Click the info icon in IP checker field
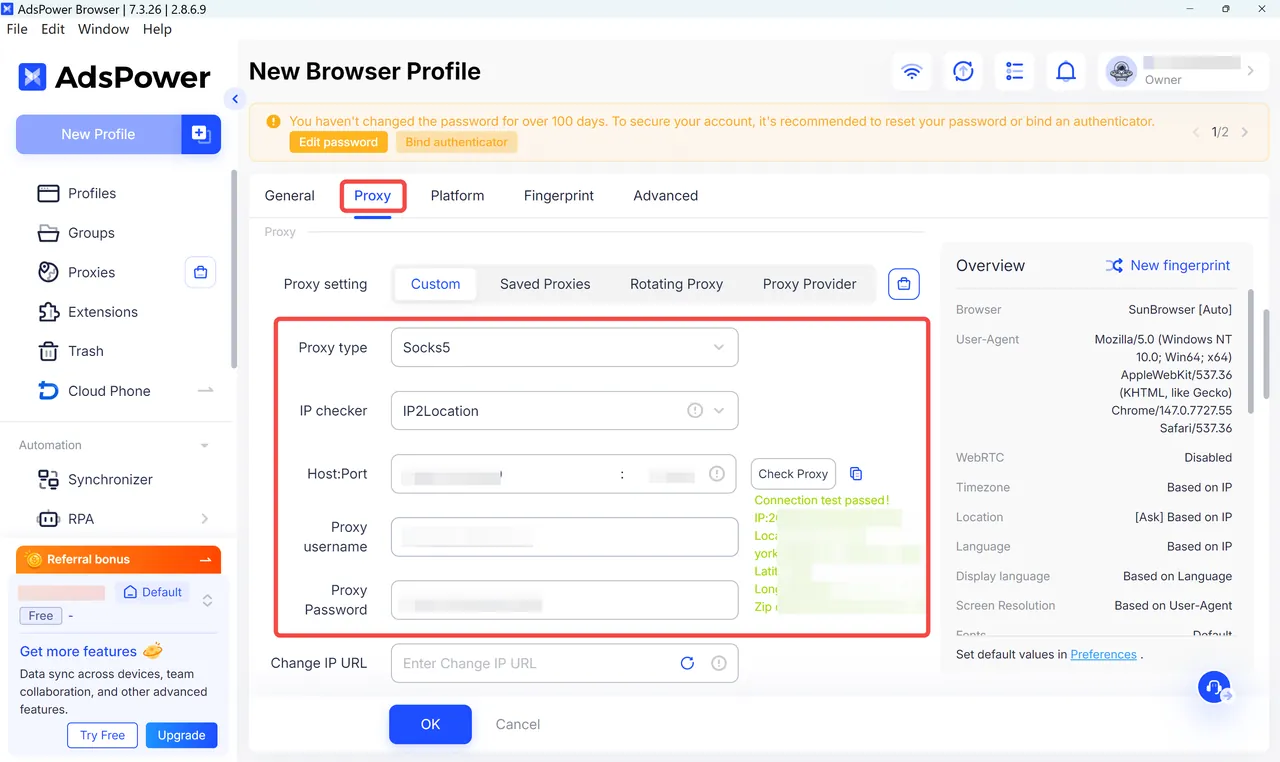Screen dimensions: 1280x762 pos(695,410)
